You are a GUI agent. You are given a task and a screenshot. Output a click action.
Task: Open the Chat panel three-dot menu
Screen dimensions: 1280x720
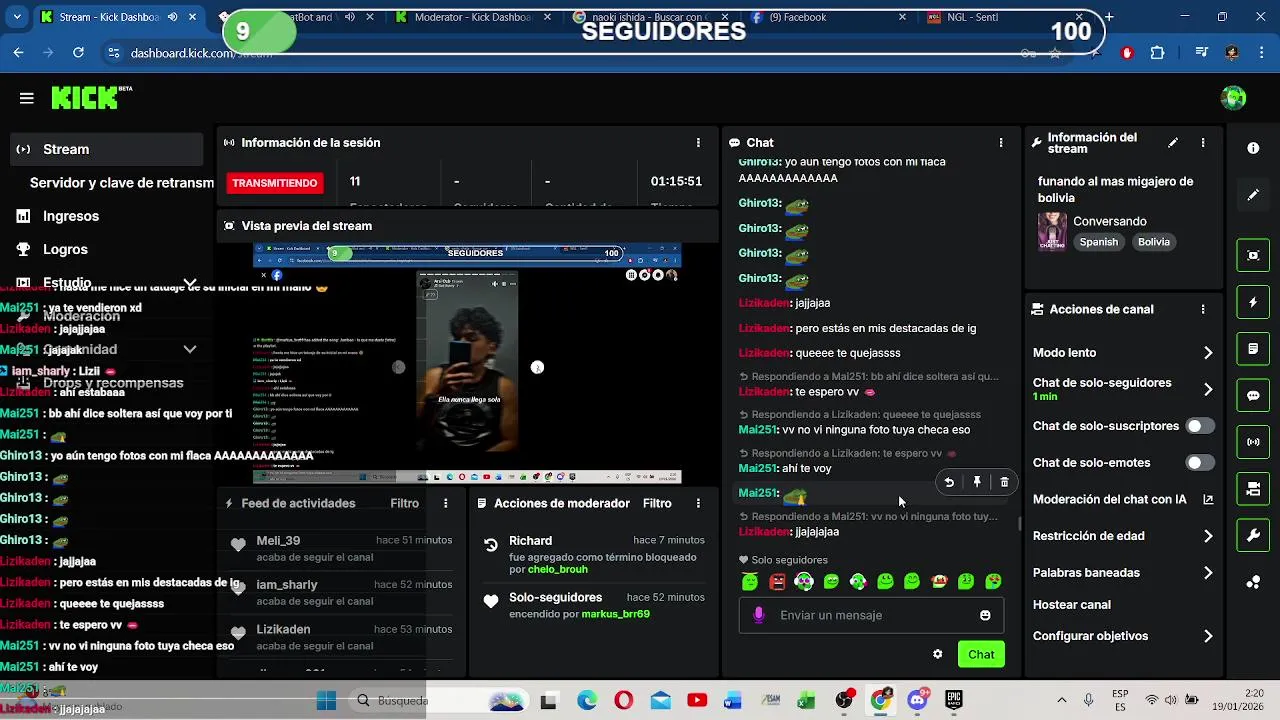[1001, 143]
